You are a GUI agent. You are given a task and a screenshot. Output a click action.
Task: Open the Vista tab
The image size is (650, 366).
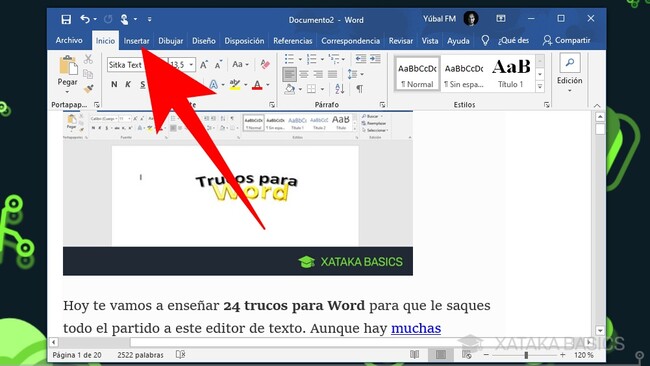[430, 41]
